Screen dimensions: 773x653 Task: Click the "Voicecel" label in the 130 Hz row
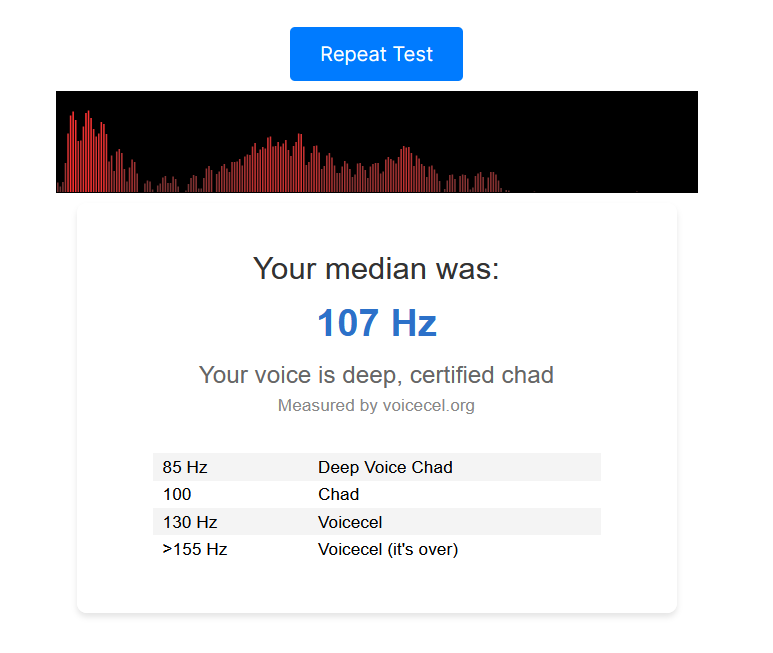tap(350, 522)
